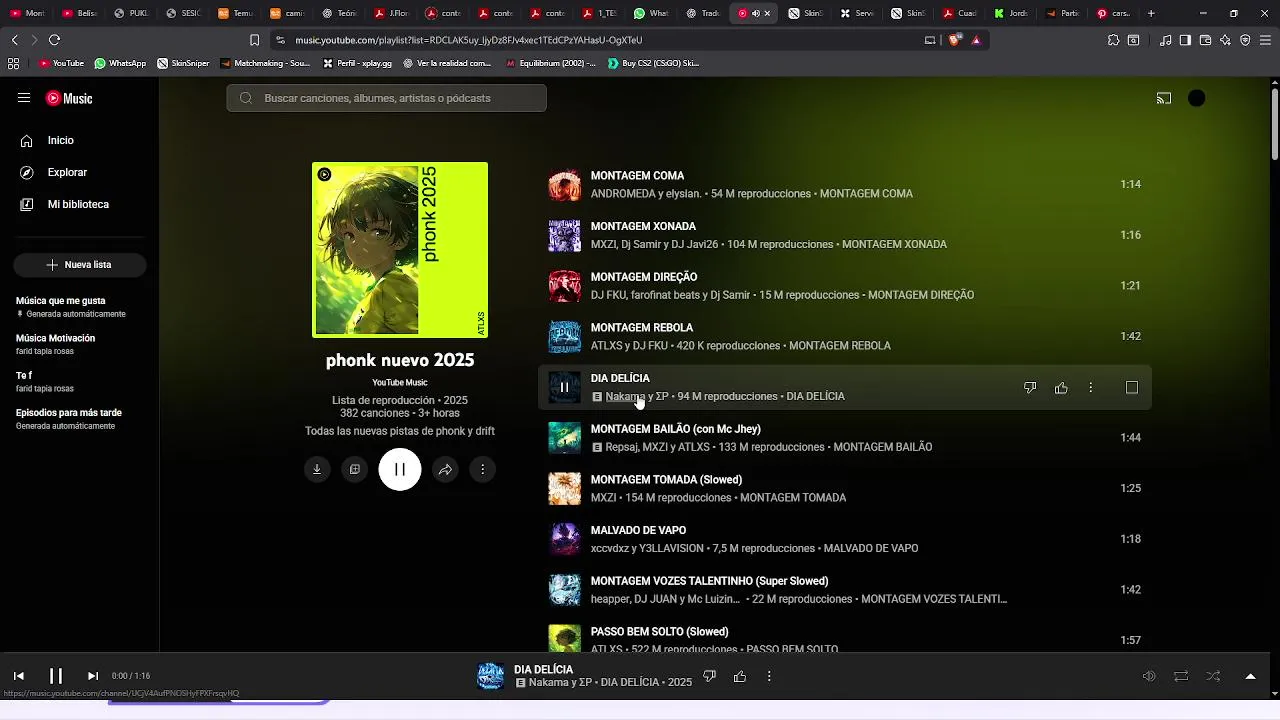Open DIA DELÍCIA row three-dot menu
Screen dimensions: 1280x720
click(x=1091, y=388)
